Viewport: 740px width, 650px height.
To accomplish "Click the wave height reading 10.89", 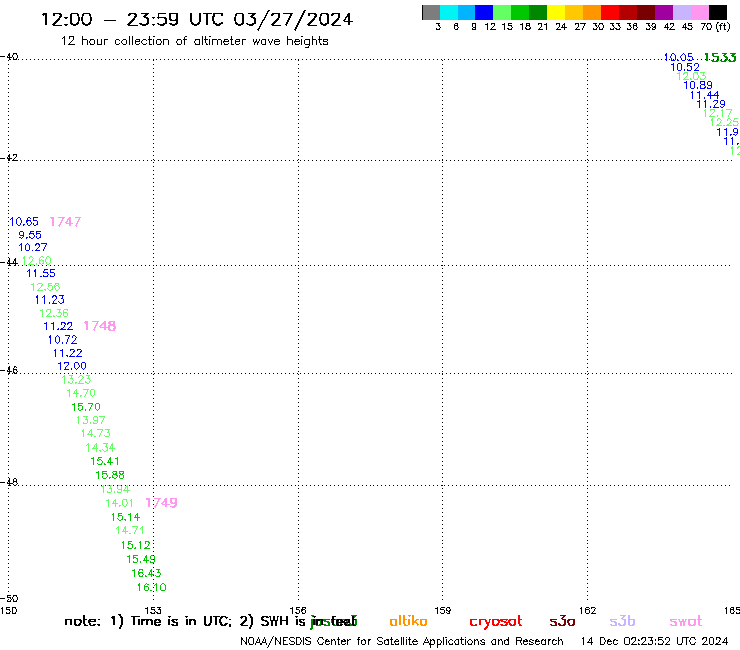I will [698, 85].
